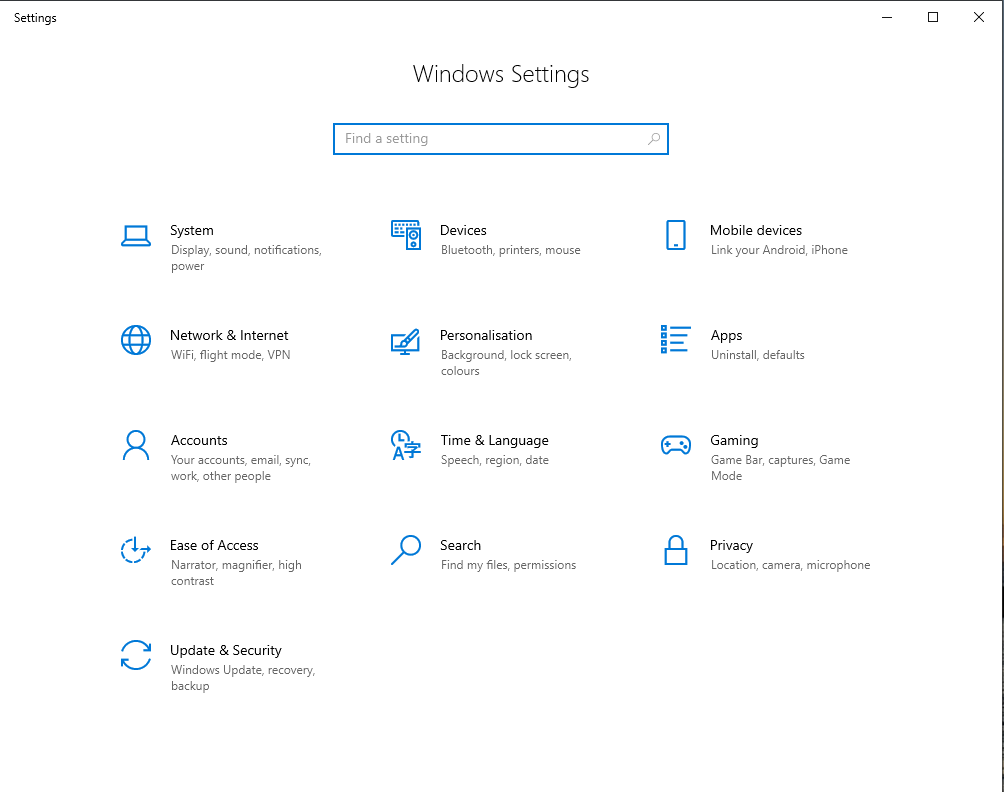Open the Devices heading link
This screenshot has width=1004, height=792.
pyautogui.click(x=463, y=230)
